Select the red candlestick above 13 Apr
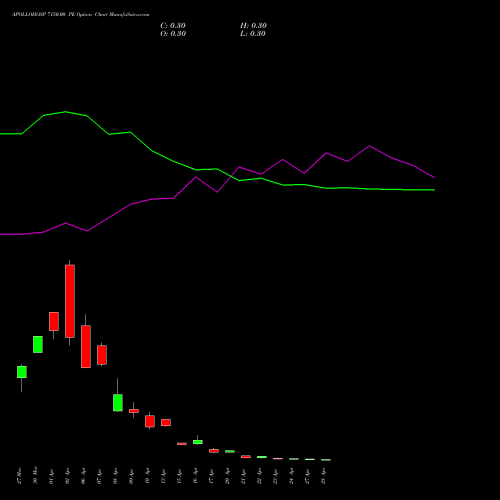 (x=166, y=422)
